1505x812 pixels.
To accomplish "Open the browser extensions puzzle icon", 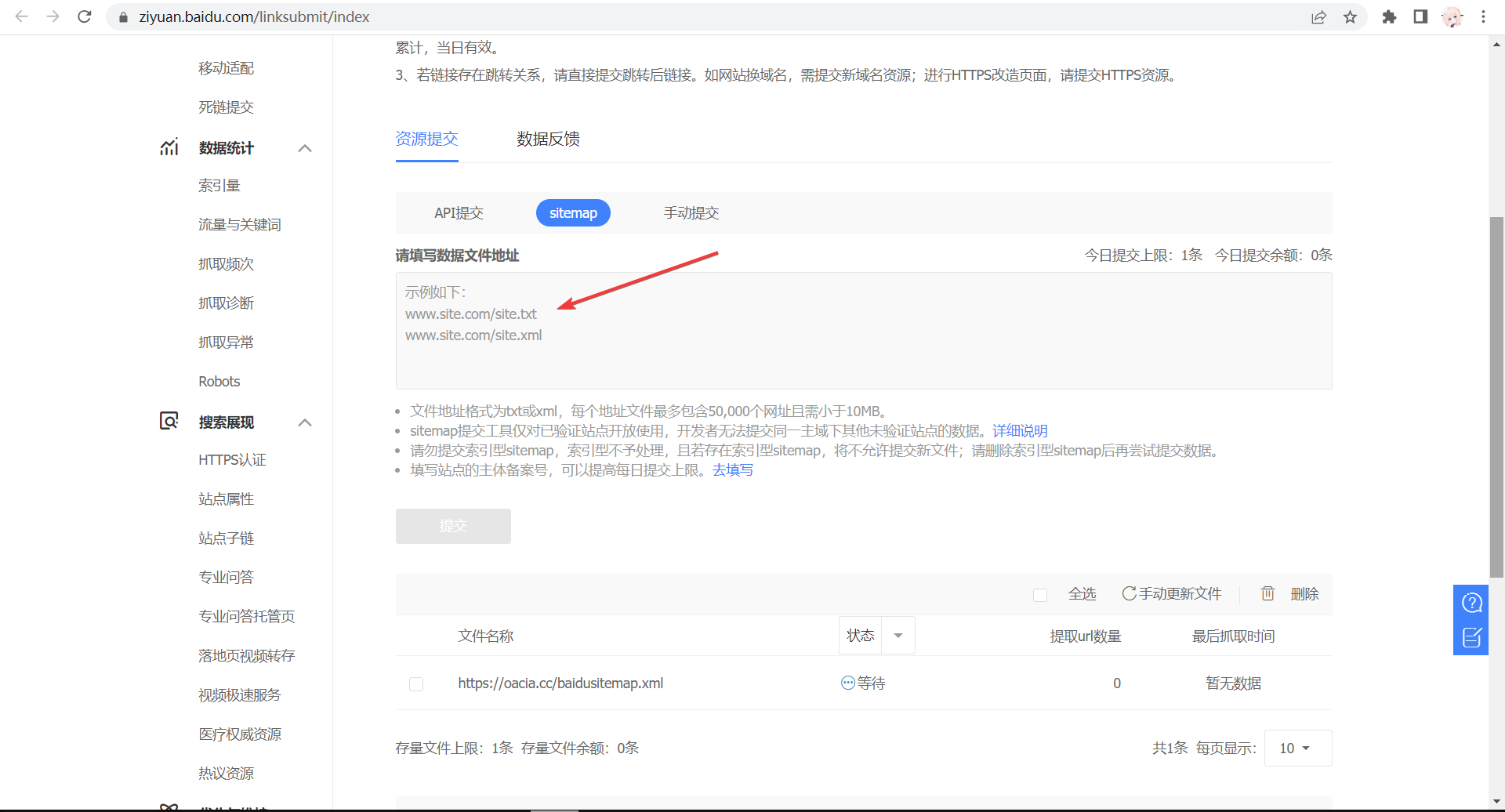I will click(1389, 16).
